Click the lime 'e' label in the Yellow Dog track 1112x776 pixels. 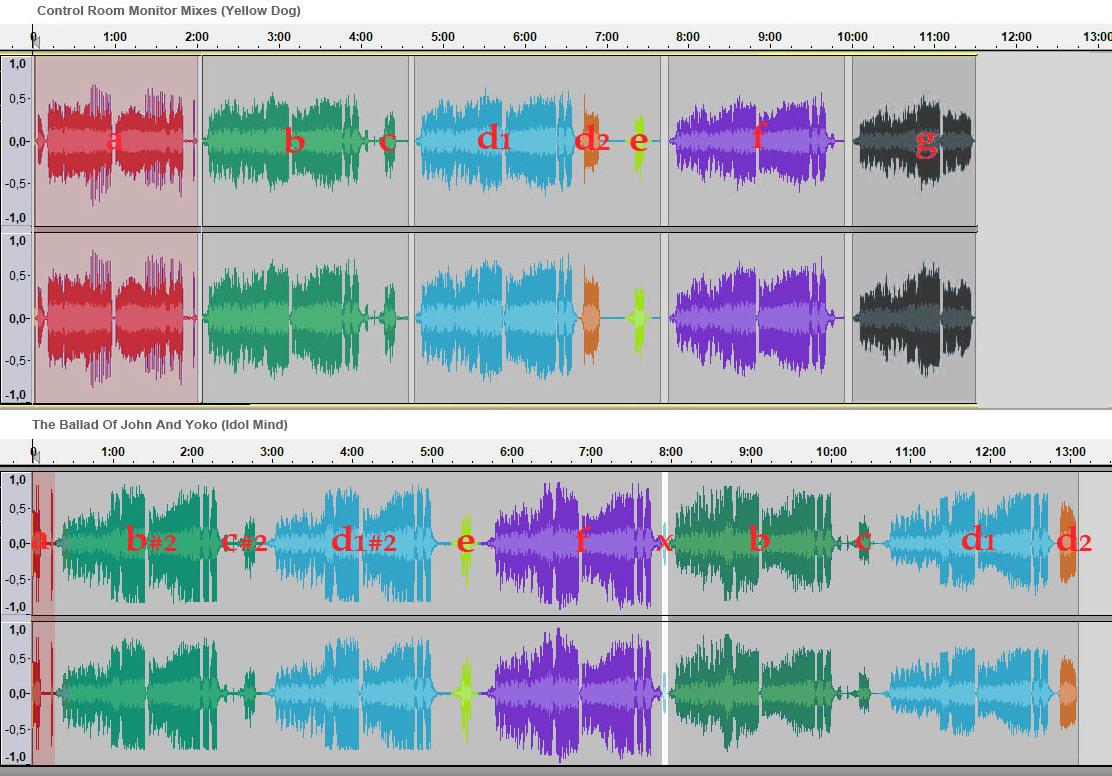click(x=638, y=141)
